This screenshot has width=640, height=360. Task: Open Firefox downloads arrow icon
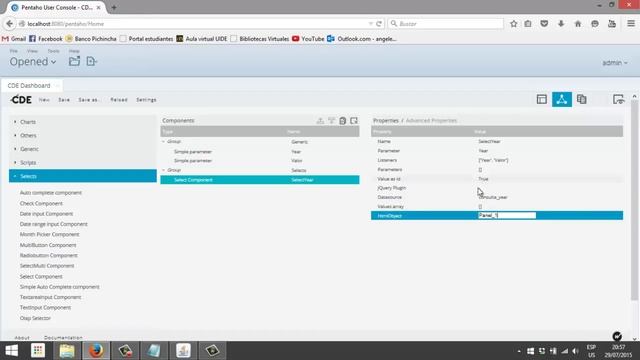[x=561, y=24]
